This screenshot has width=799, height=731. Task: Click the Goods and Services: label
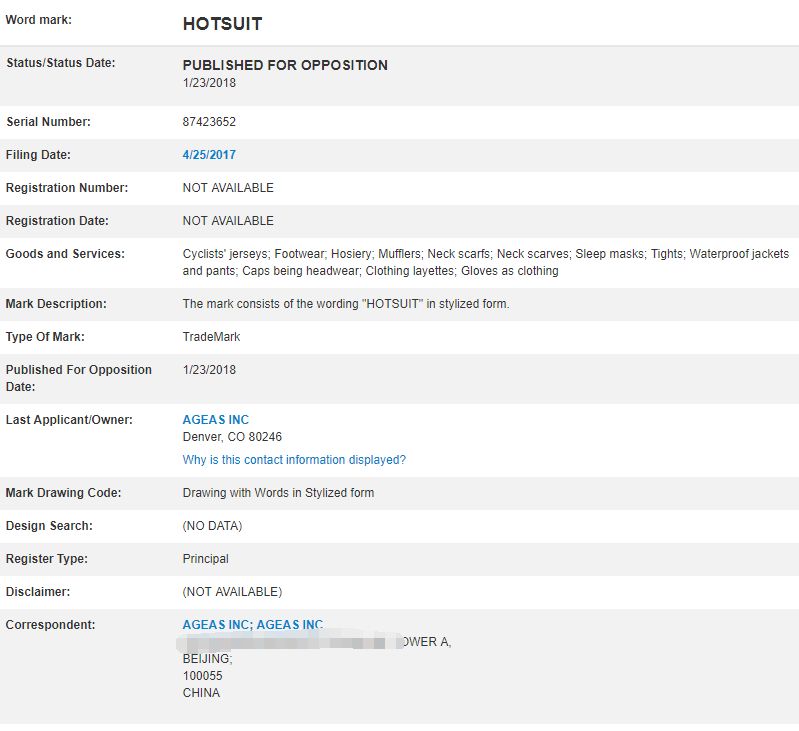(x=65, y=254)
